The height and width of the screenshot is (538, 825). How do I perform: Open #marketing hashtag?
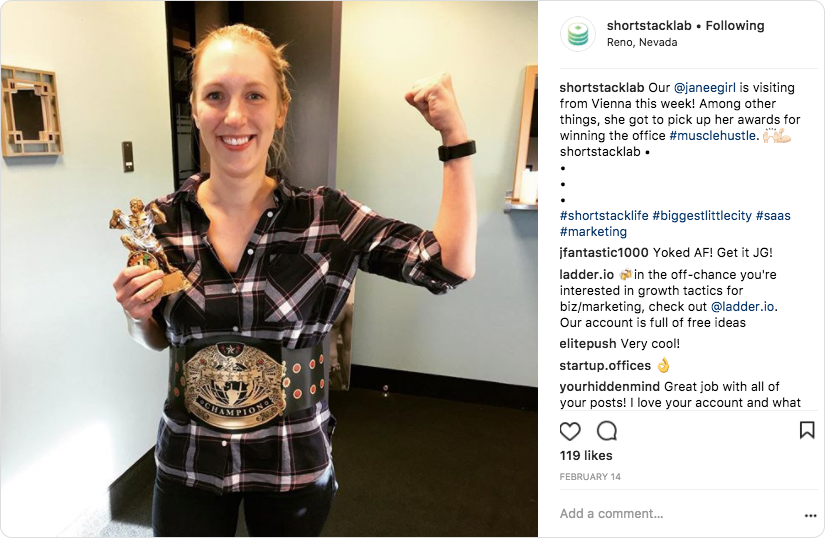point(593,231)
